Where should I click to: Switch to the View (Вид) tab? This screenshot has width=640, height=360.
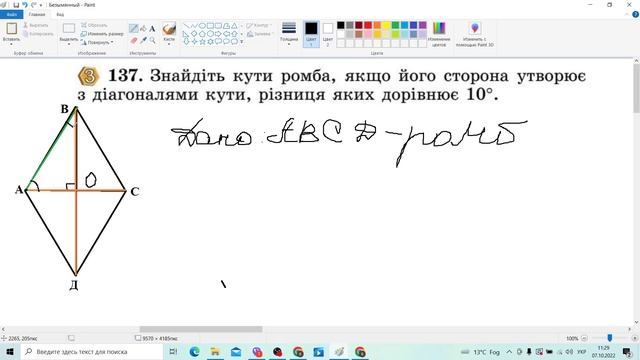60,14
